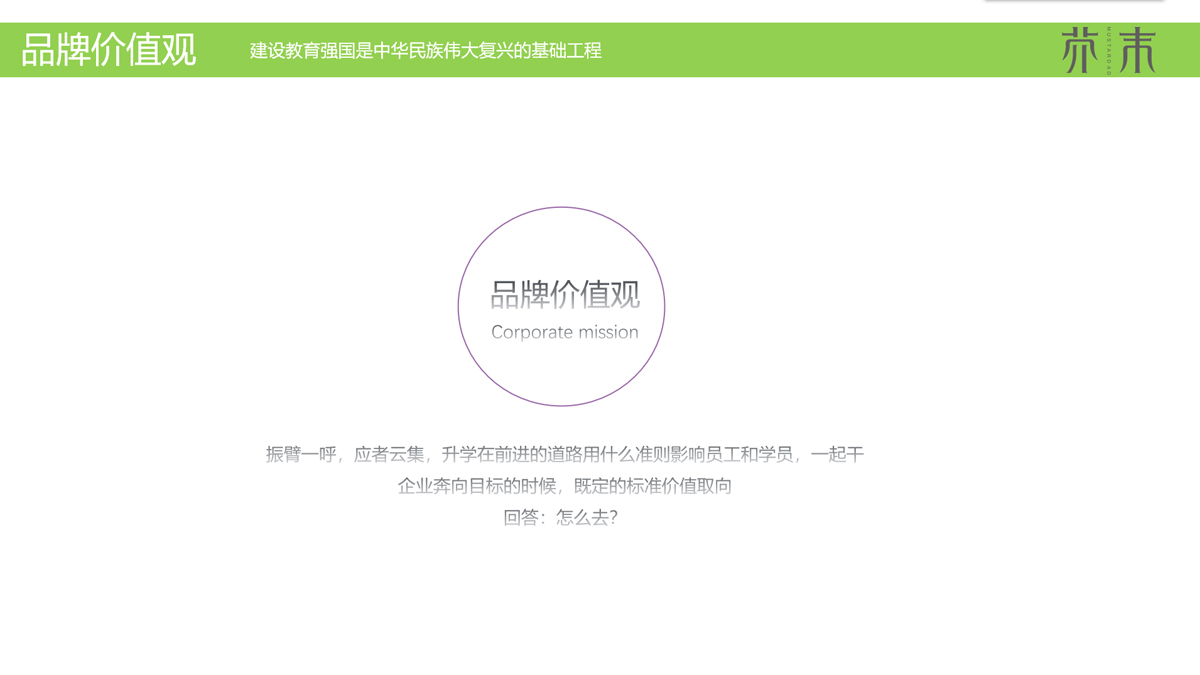Select the 品牌价值观 heading inside the circle
This screenshot has width=1200, height=675.
(x=564, y=295)
